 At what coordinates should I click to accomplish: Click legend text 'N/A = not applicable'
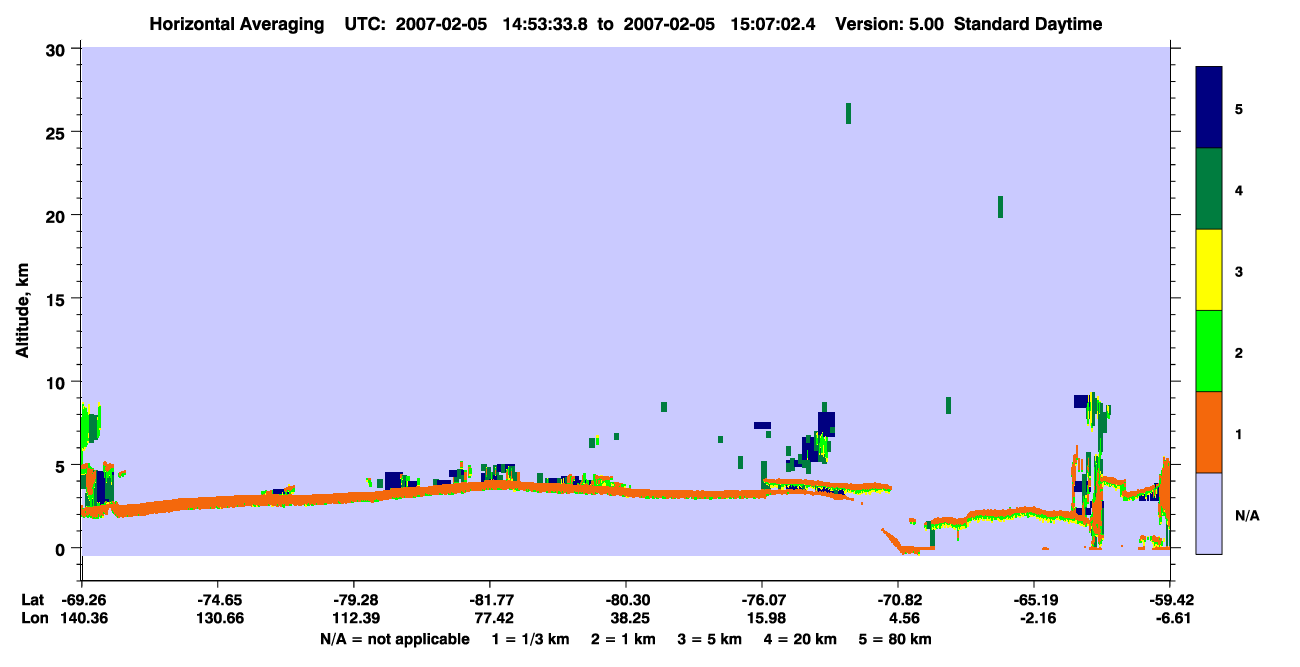[x=394, y=639]
